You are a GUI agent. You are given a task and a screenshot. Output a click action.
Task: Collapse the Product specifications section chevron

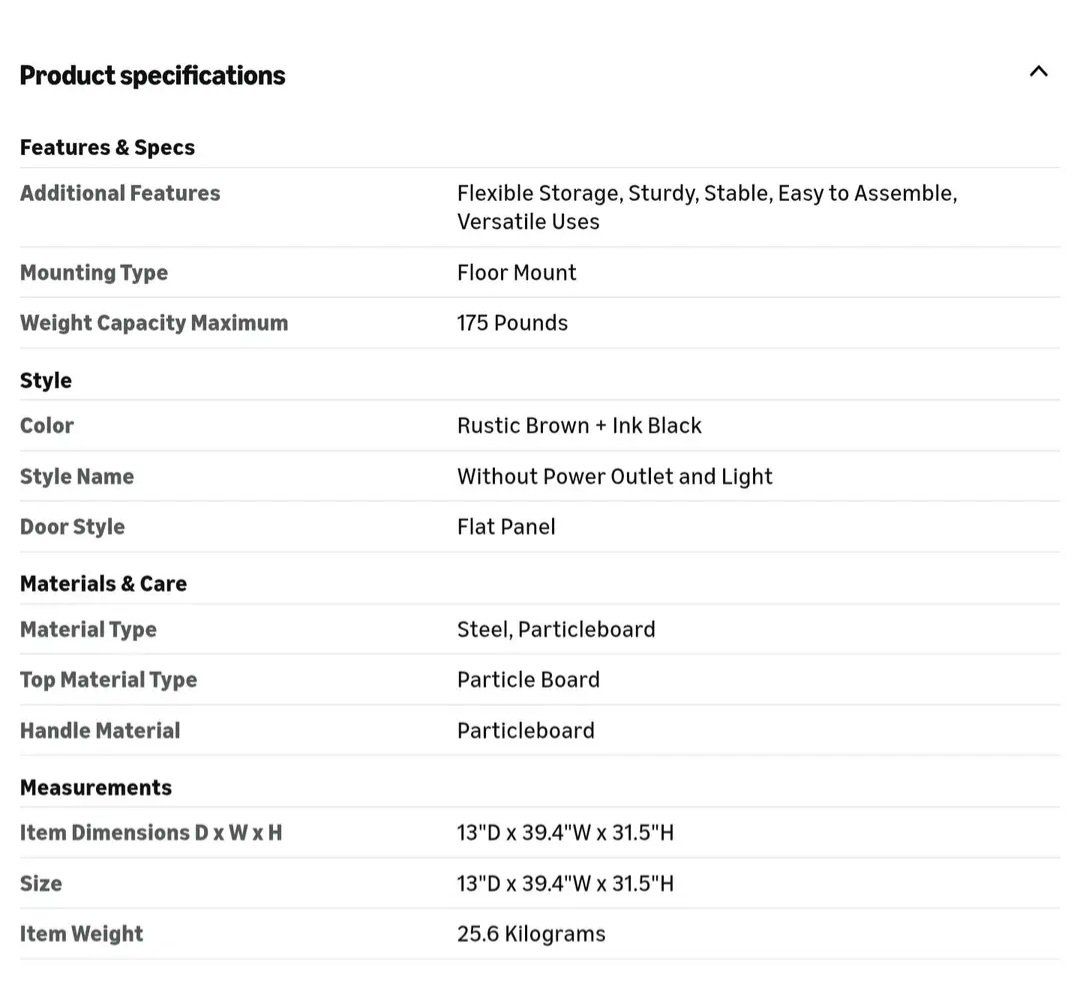click(1038, 72)
